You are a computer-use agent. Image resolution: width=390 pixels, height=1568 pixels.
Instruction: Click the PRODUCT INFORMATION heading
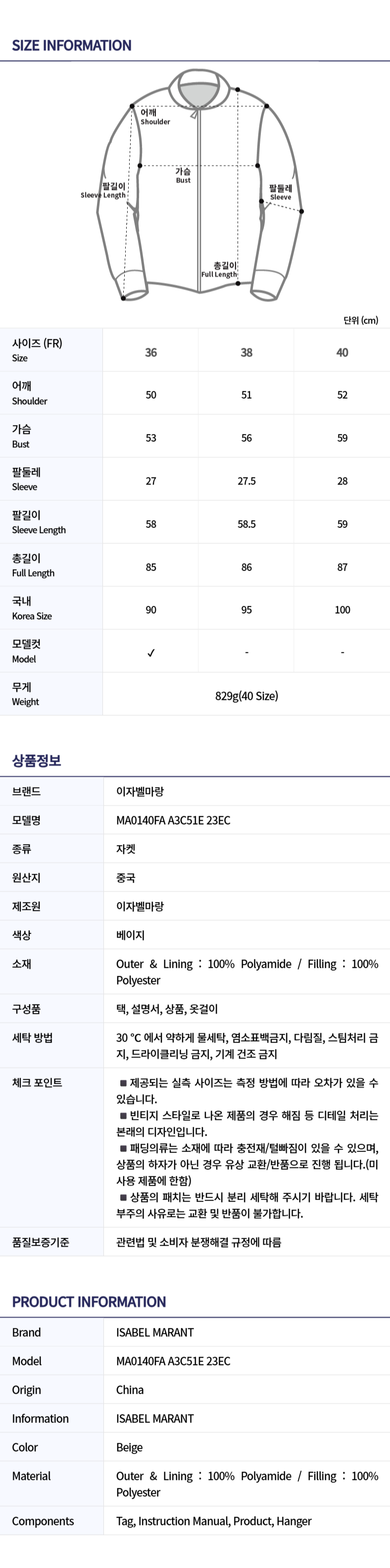pyautogui.click(x=89, y=1302)
